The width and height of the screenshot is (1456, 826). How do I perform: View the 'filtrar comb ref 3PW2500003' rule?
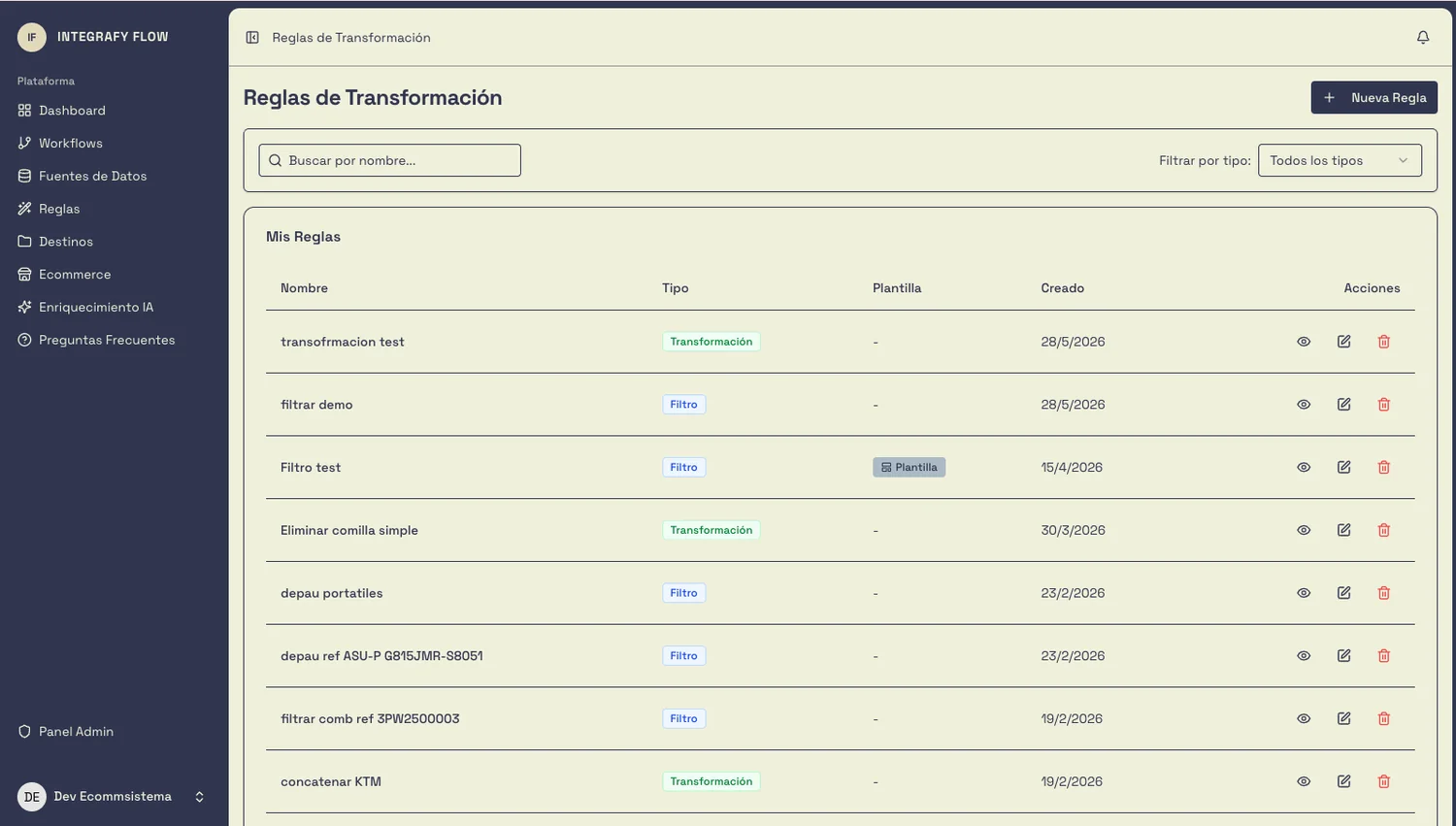(1304, 719)
